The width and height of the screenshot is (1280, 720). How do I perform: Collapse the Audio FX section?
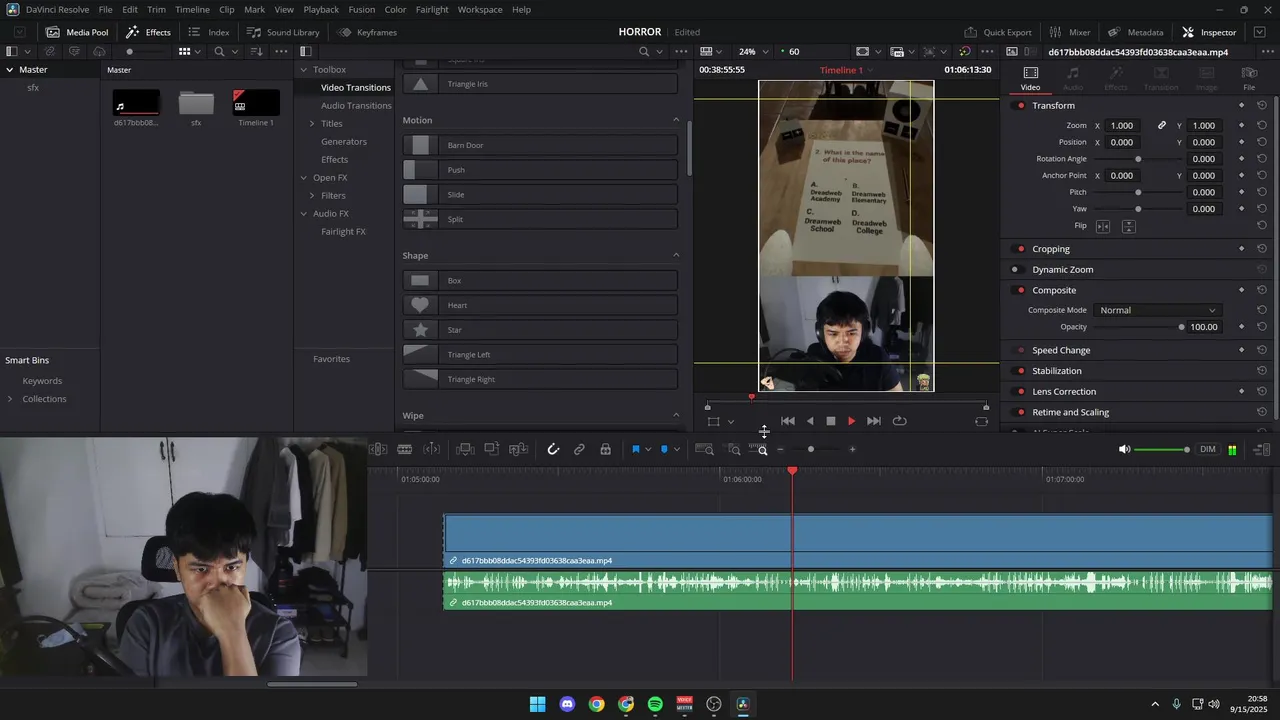[303, 213]
